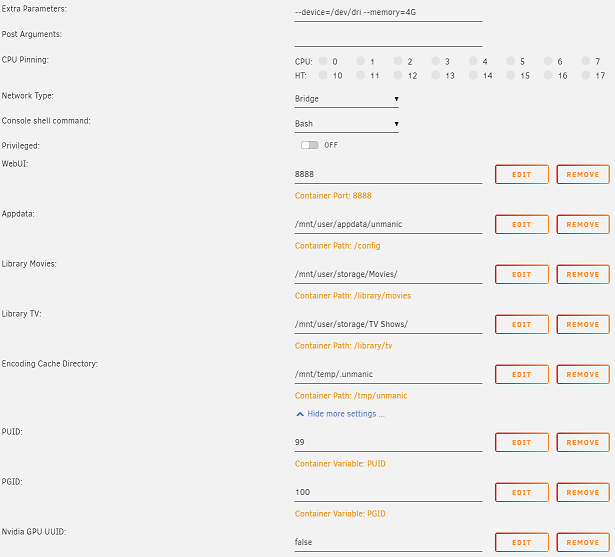Image resolution: width=615 pixels, height=557 pixels.
Task: Click the Nvidia GPU UUID field
Action: 388,542
